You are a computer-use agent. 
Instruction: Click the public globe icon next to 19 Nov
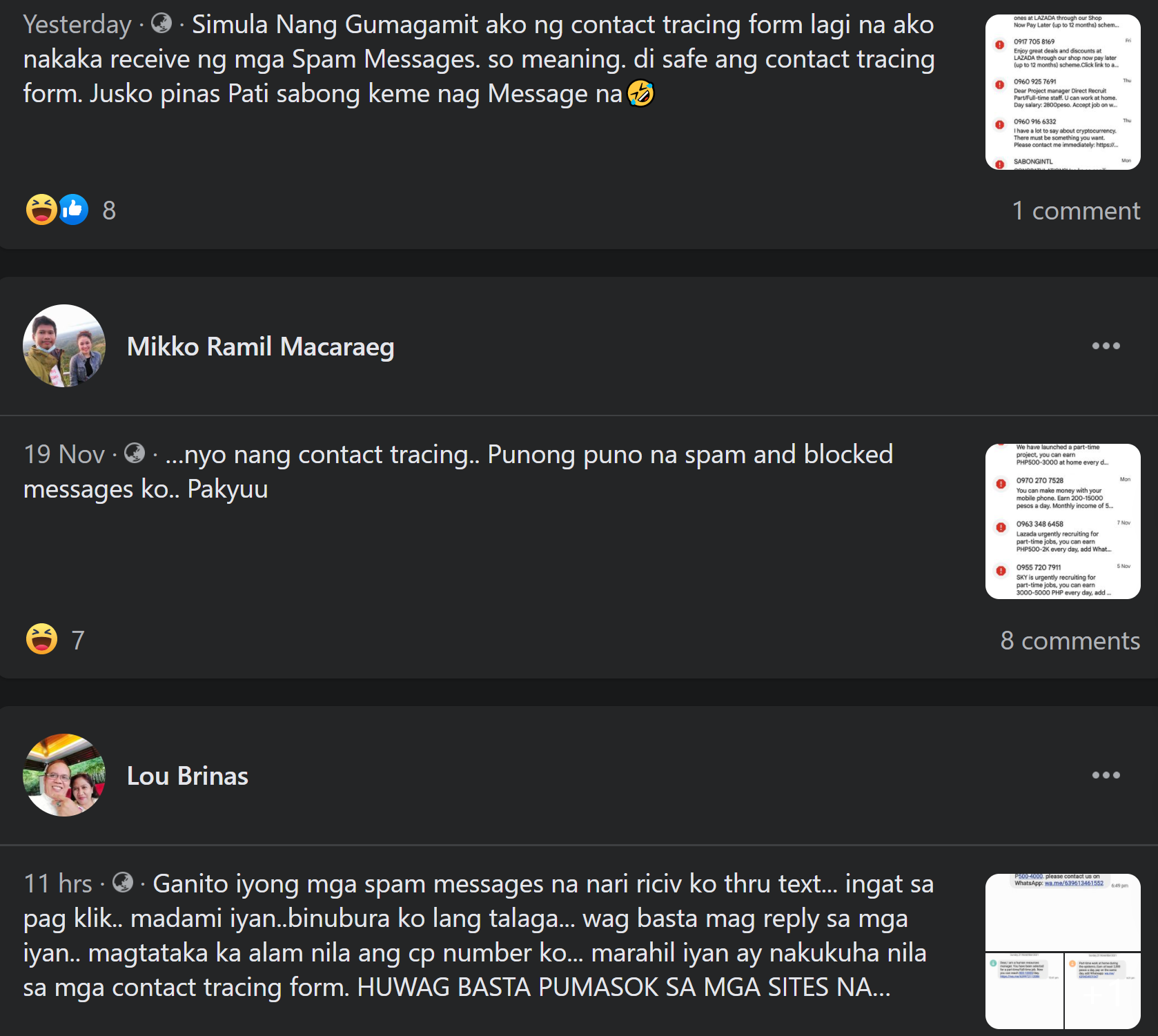coord(135,453)
